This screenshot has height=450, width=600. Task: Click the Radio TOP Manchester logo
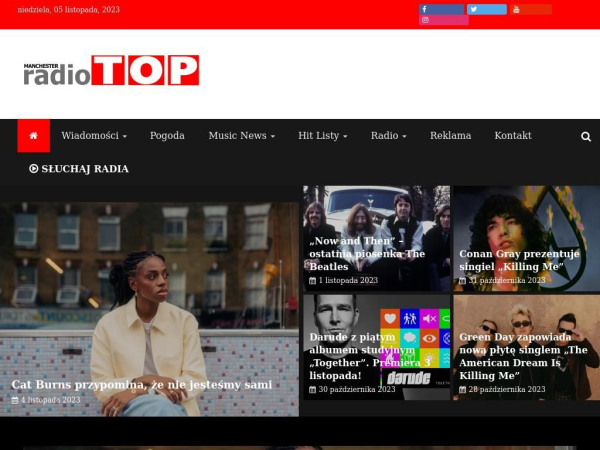point(111,70)
